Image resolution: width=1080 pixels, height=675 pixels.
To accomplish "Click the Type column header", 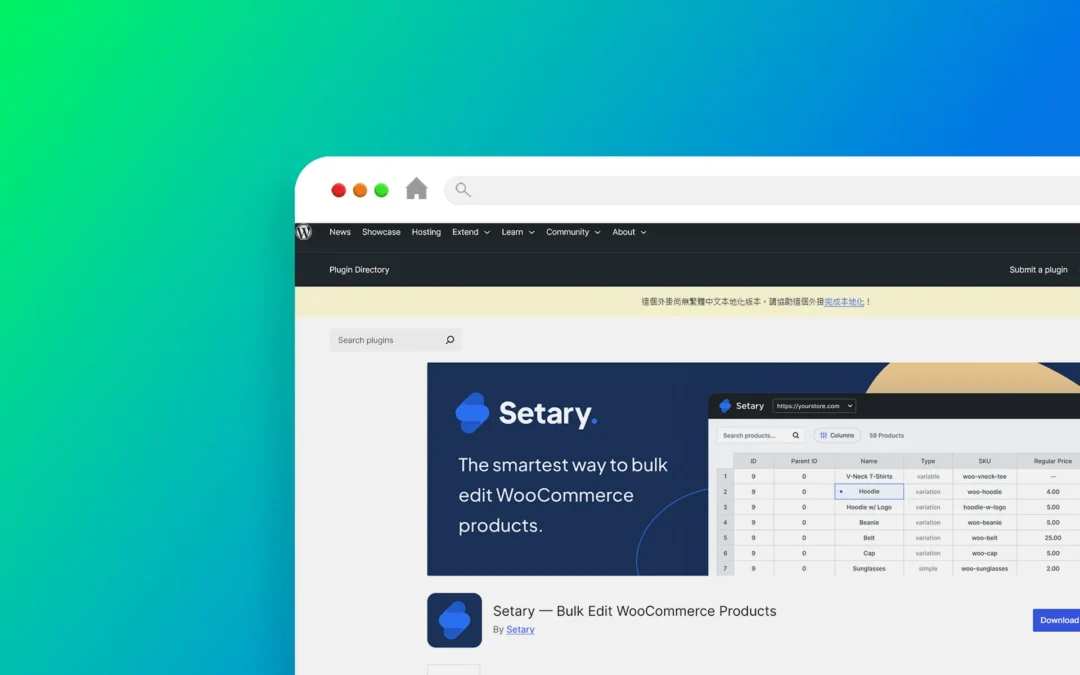I will pyautogui.click(x=928, y=461).
